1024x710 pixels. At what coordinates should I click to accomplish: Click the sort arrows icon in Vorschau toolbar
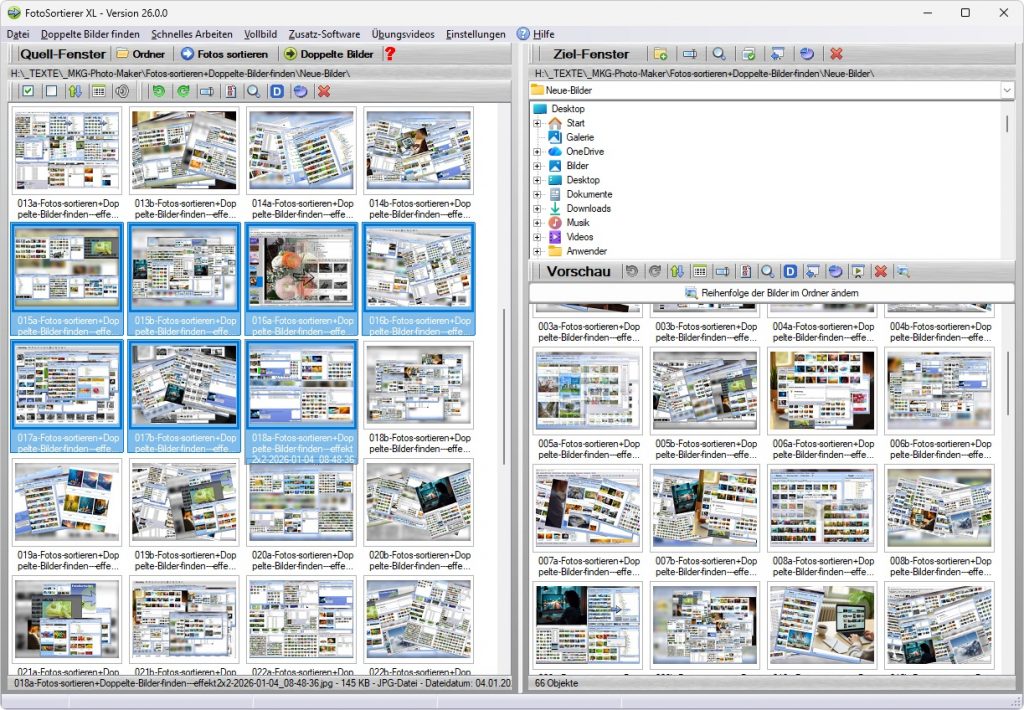677,271
